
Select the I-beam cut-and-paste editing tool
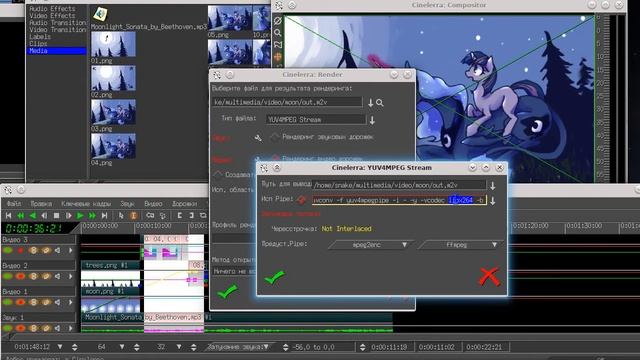pos(133,216)
